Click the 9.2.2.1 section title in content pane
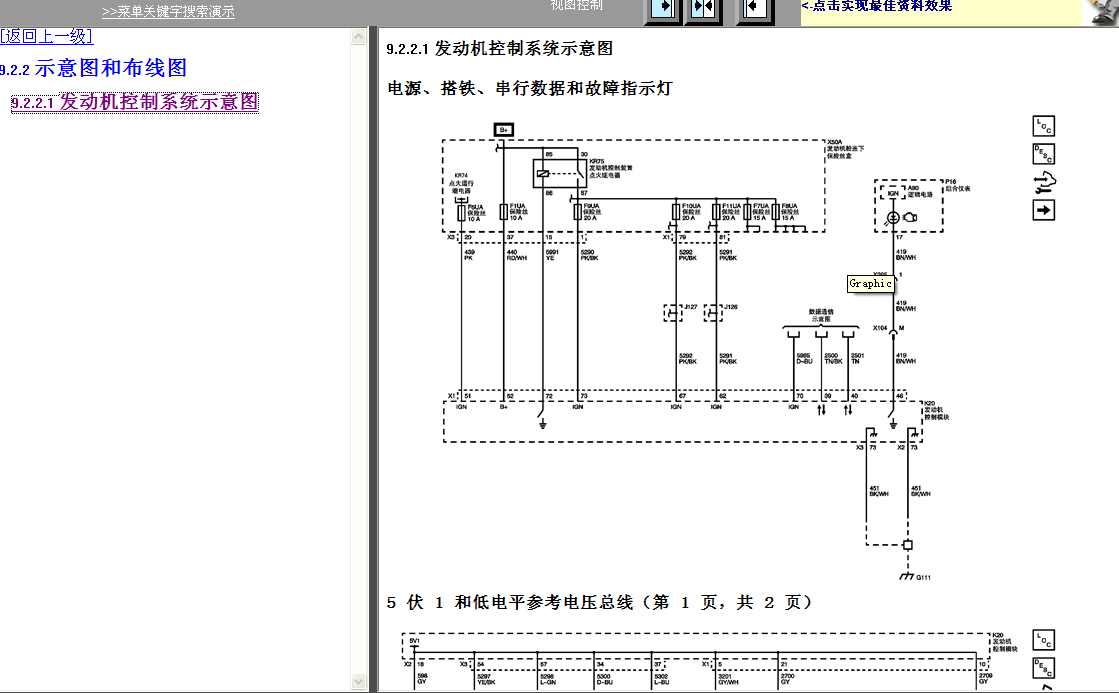Image resolution: width=1119 pixels, height=693 pixels. coord(500,49)
